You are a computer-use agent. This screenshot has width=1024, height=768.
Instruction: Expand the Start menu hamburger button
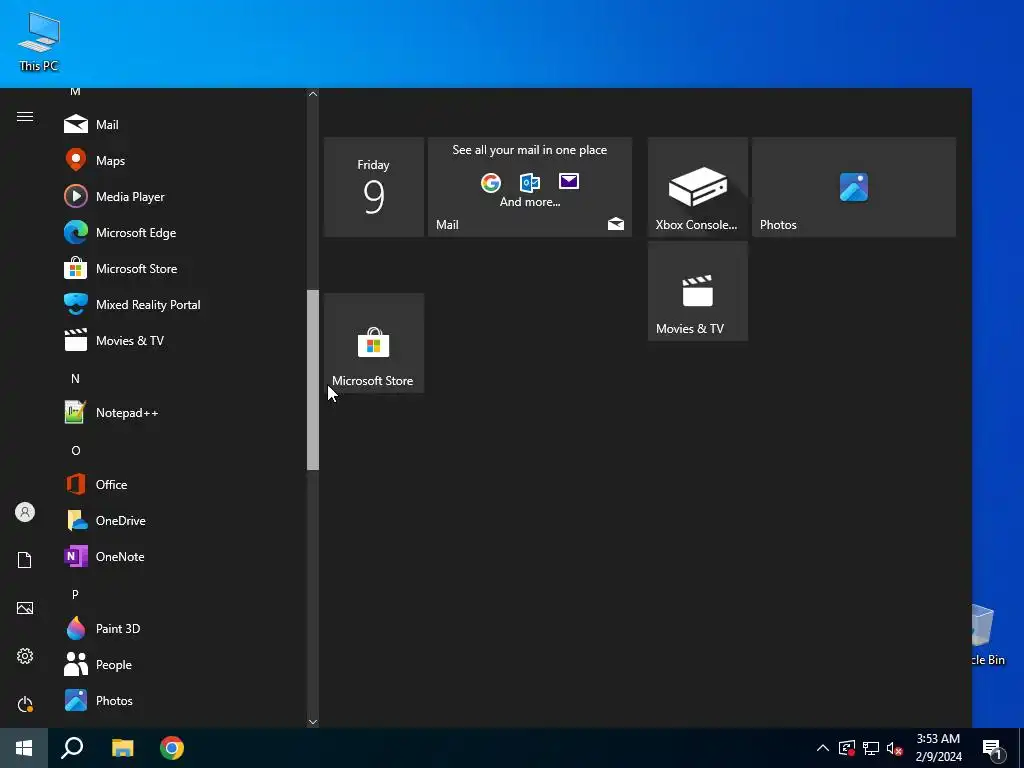(25, 116)
